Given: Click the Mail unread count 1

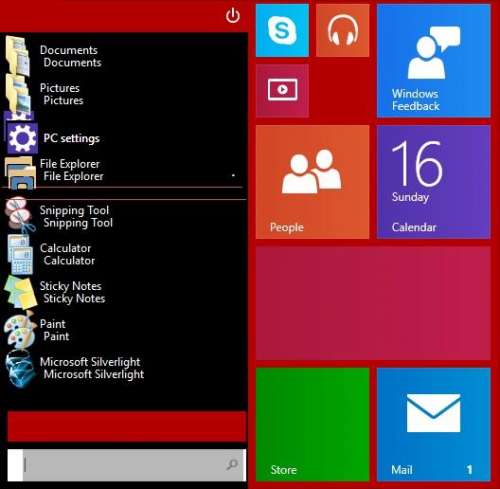Looking at the screenshot, I should pos(469,470).
